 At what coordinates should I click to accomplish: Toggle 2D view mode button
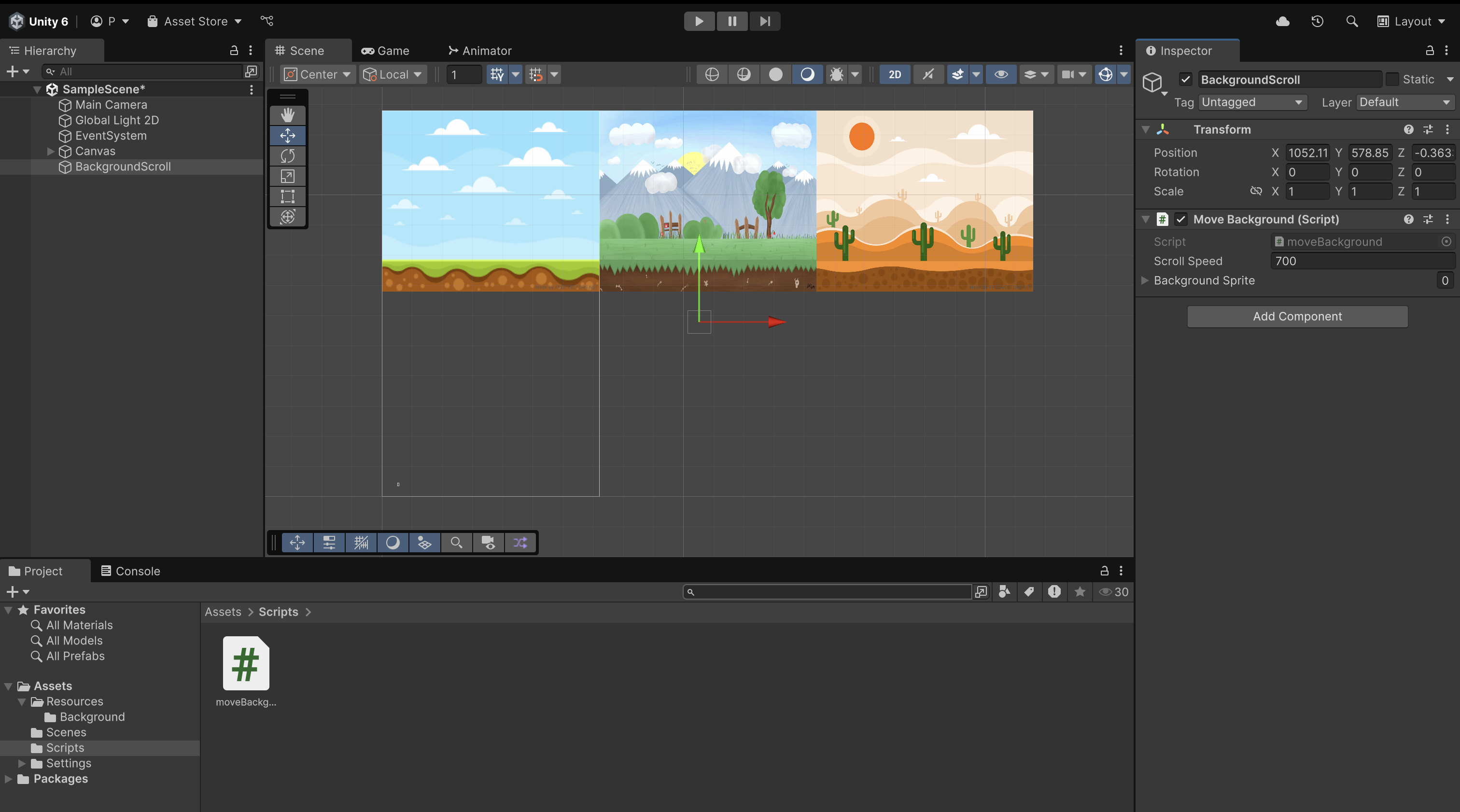894,74
